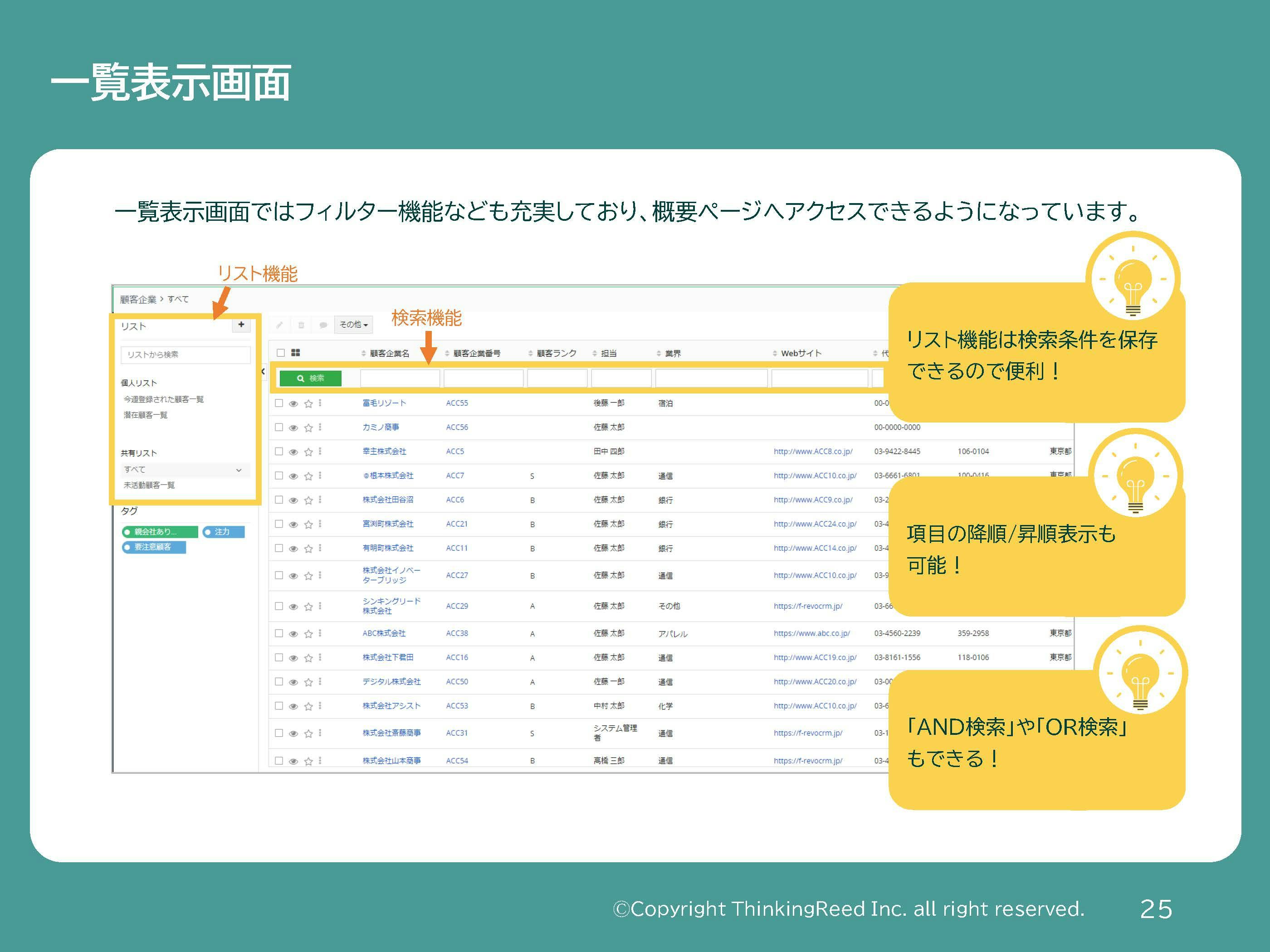This screenshot has width=1270, height=952.
Task: Star the 富毛リゾート row
Action: (308, 403)
